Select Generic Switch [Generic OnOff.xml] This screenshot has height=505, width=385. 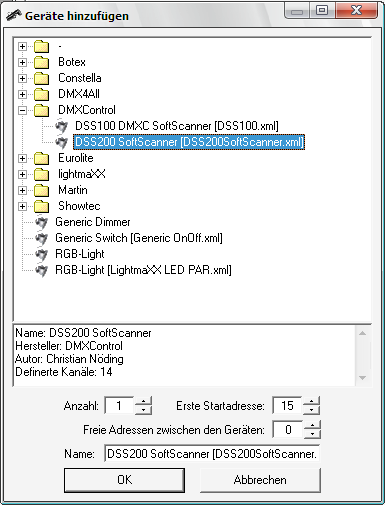click(x=139, y=238)
